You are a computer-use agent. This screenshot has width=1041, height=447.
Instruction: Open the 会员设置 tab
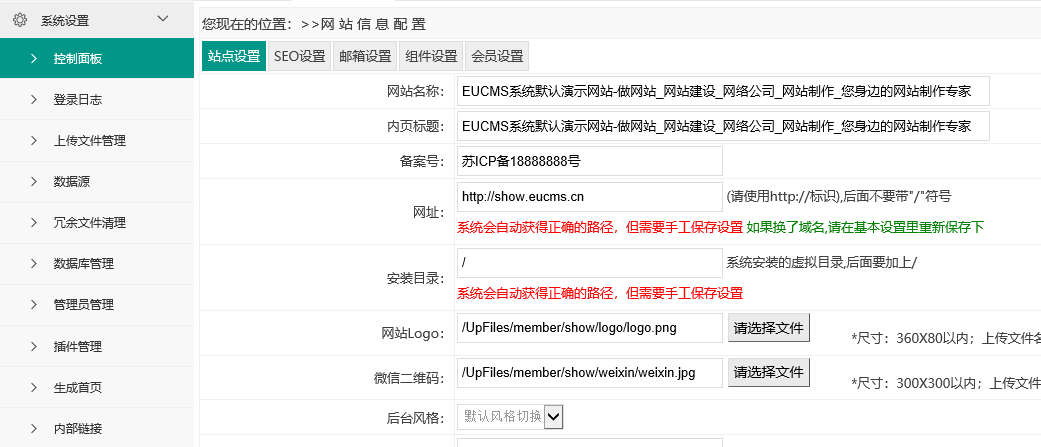497,56
